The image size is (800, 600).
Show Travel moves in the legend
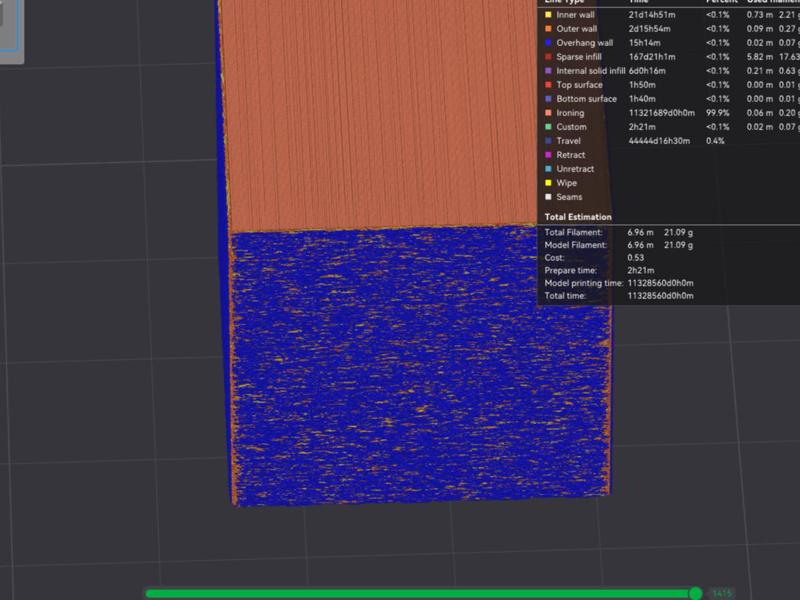tap(568, 141)
